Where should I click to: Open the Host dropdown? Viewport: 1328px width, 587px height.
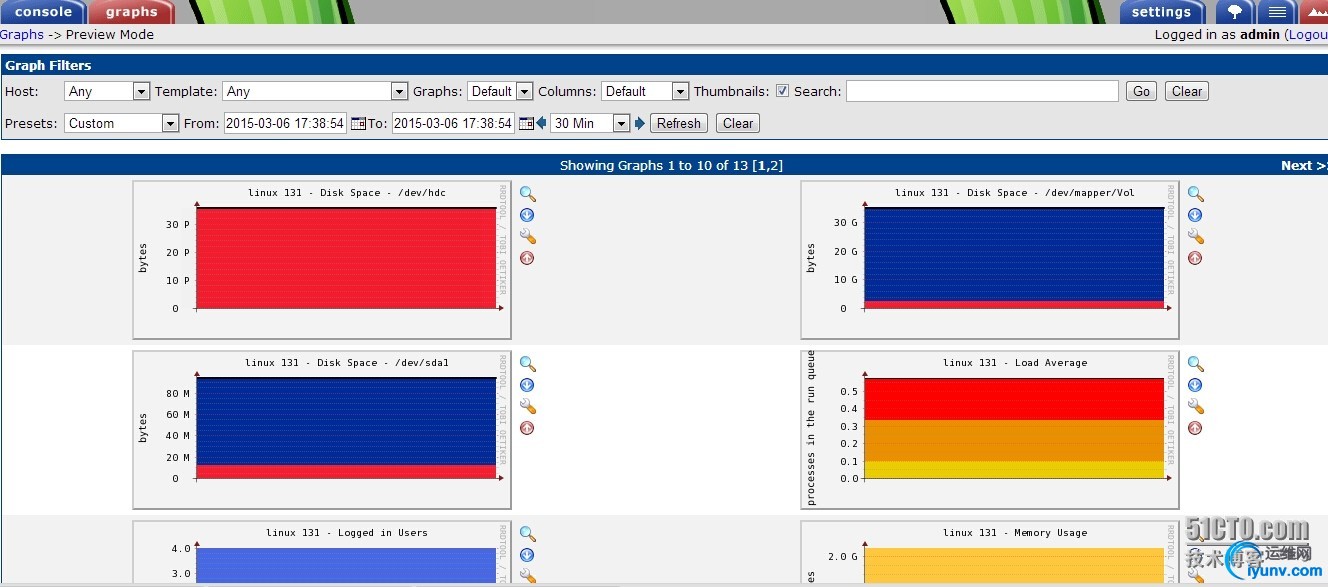107,91
